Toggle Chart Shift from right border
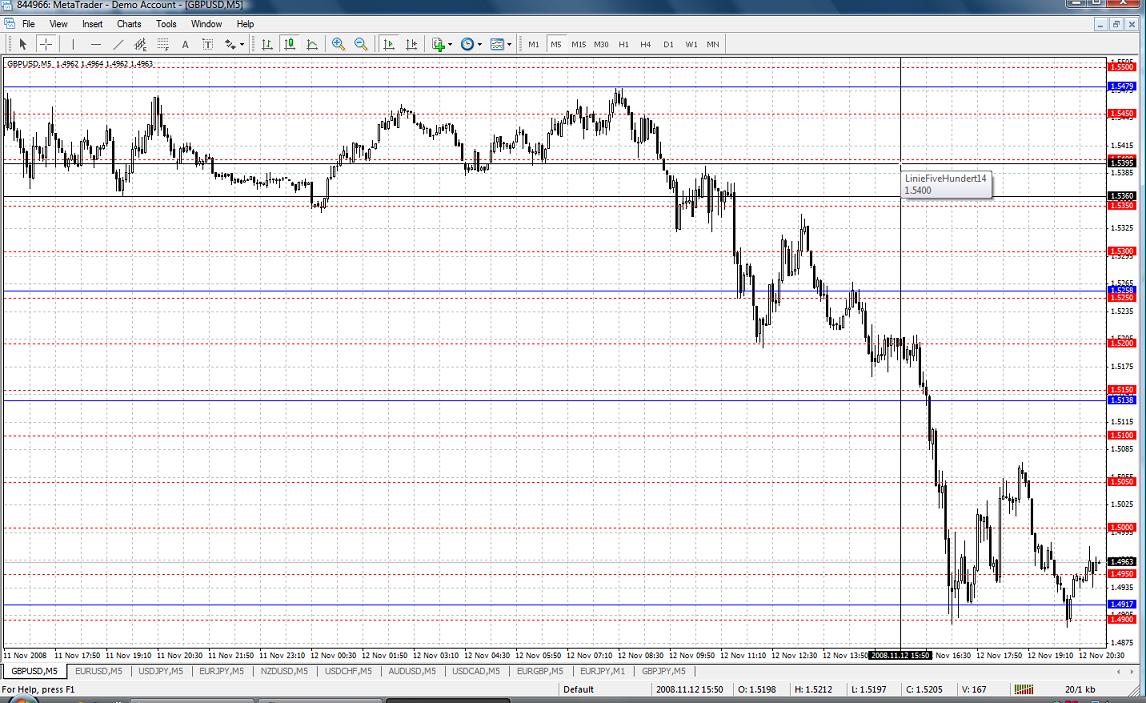The image size is (1146, 703). click(x=411, y=45)
